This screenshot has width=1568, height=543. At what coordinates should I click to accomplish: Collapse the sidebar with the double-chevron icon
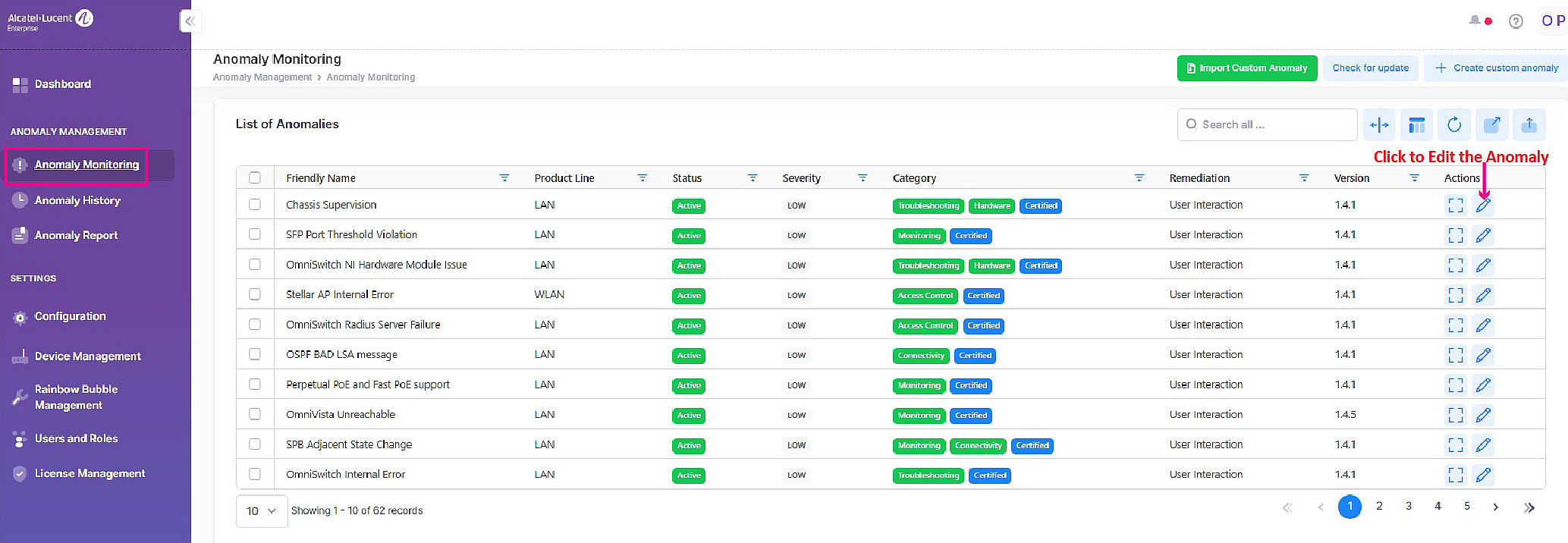point(190,21)
